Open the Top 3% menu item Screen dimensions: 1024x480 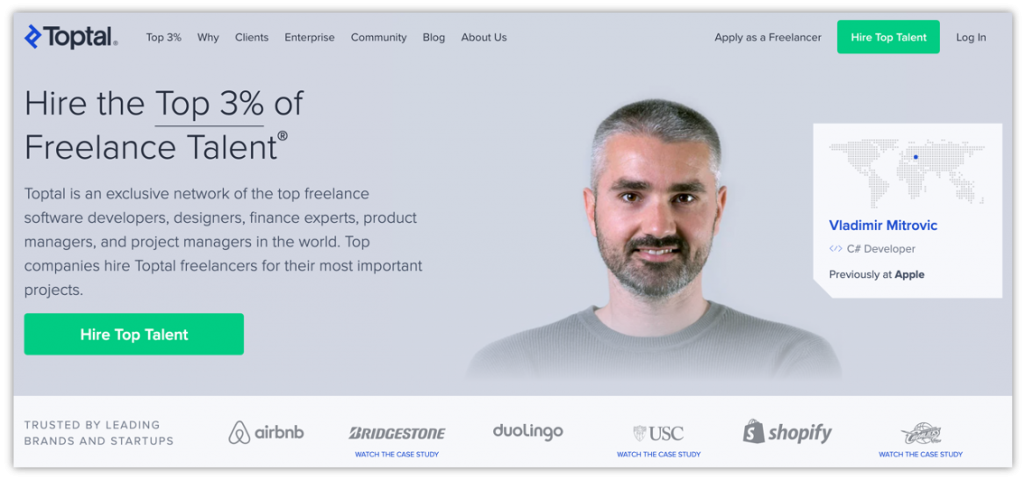(x=163, y=37)
